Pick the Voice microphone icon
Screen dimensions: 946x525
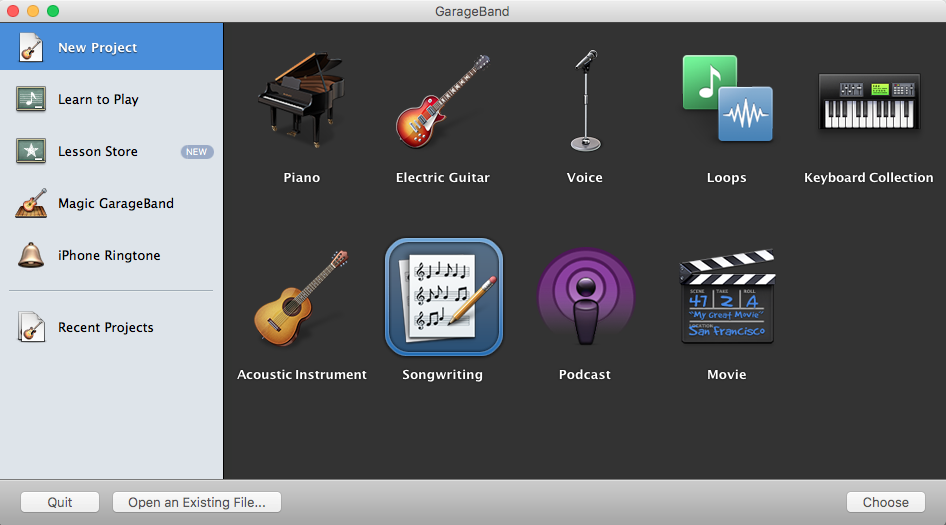[x=585, y=100]
